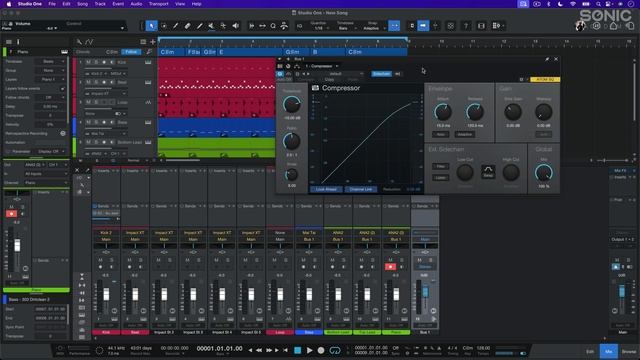Click the Compressor Threshold knob
Screen dimensions: 640x360
[x=291, y=105]
